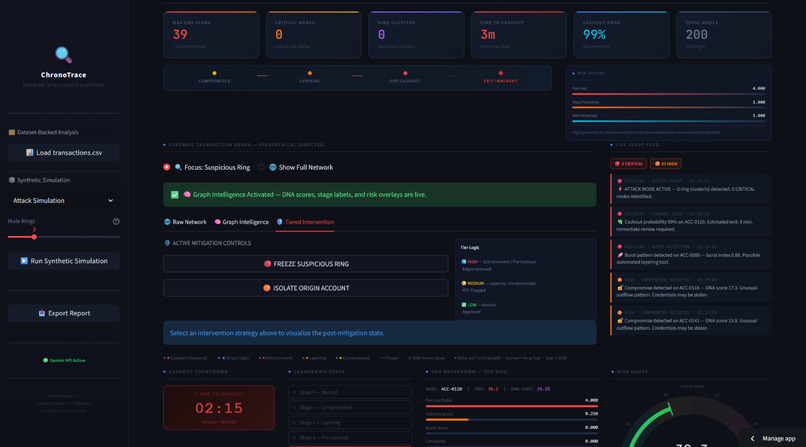
Task: Click the rocket icon in the burst pattern alert
Action: [620, 255]
